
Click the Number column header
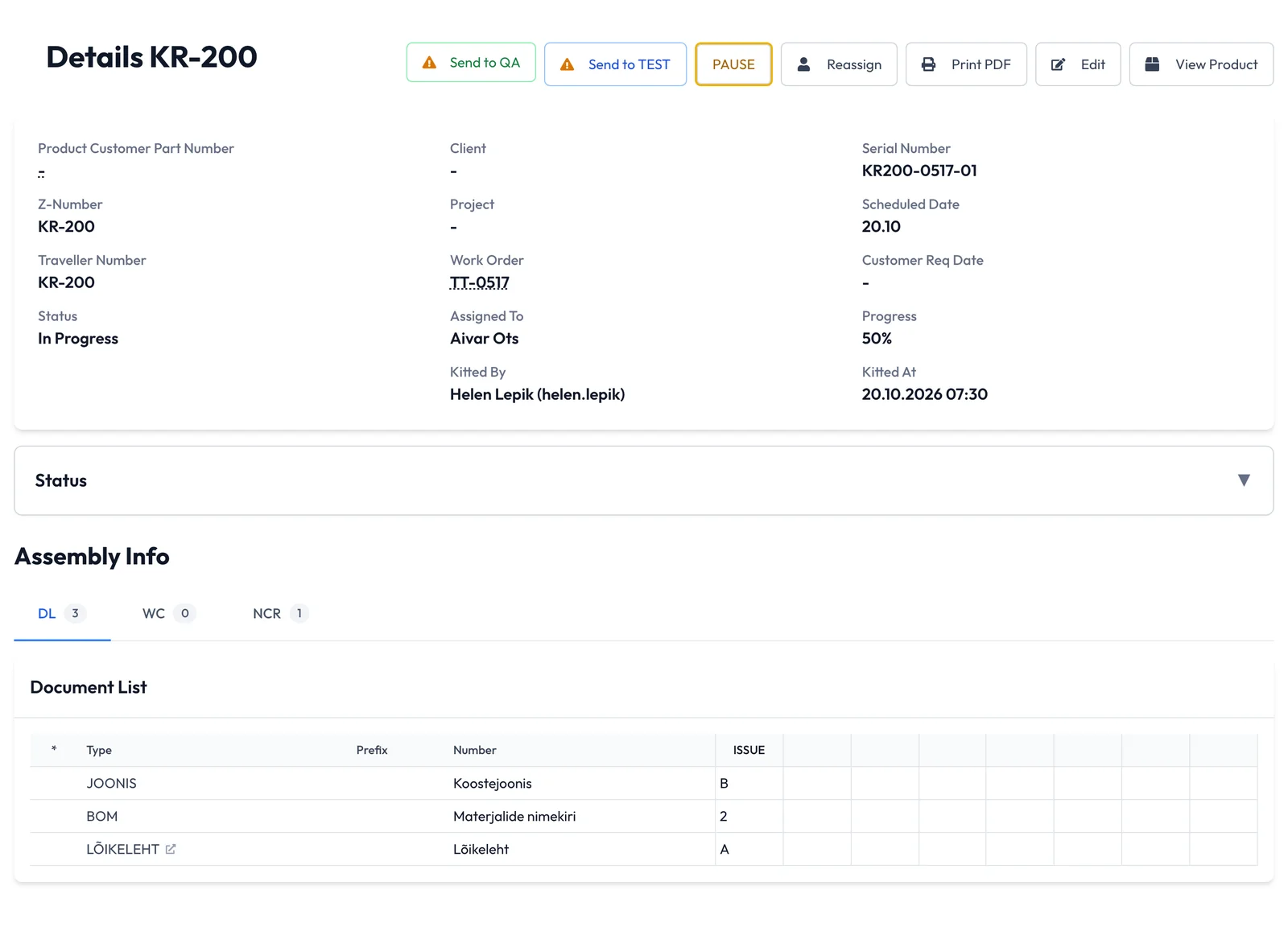tap(475, 750)
